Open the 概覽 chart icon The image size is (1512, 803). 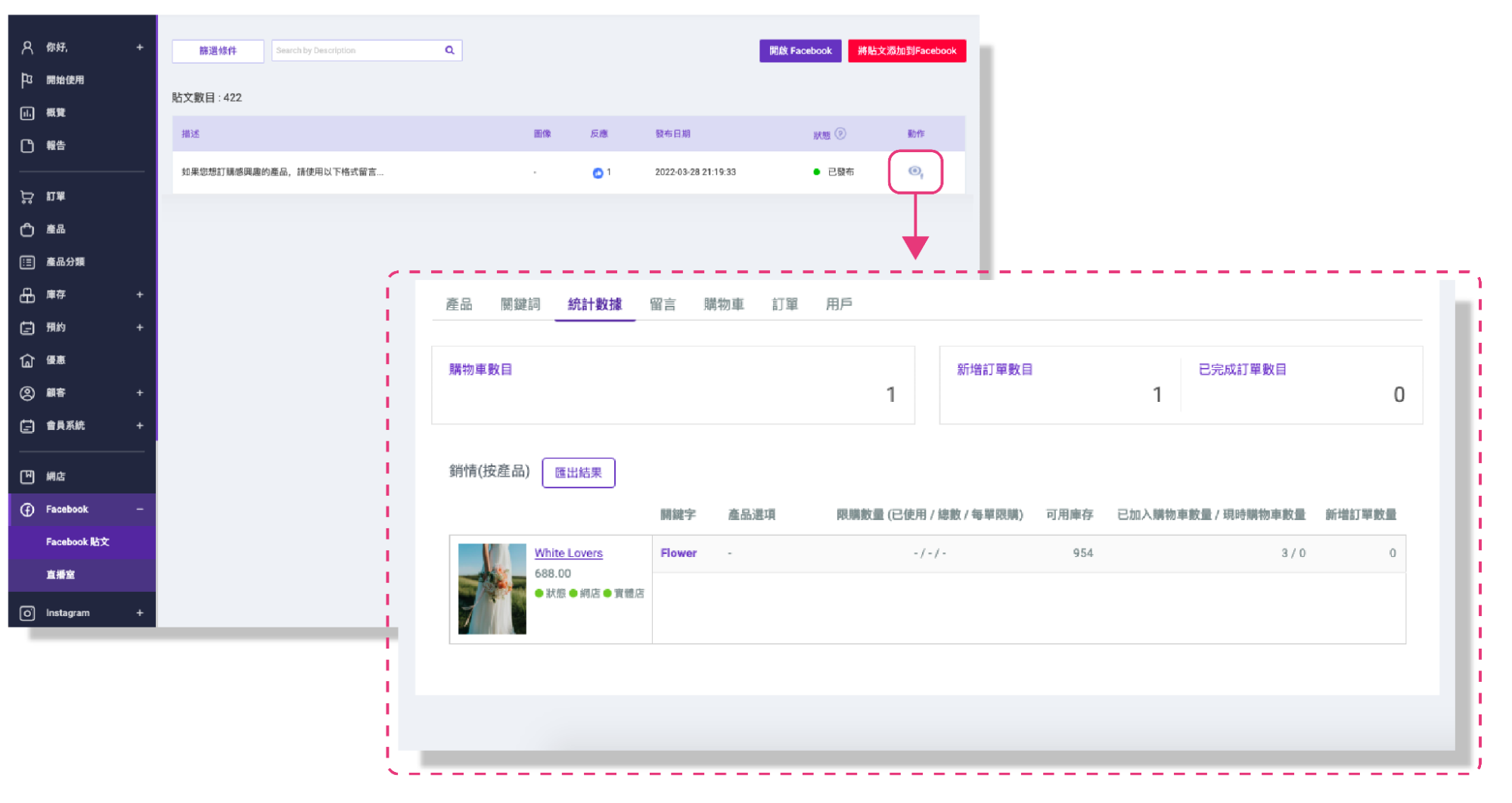(x=27, y=113)
